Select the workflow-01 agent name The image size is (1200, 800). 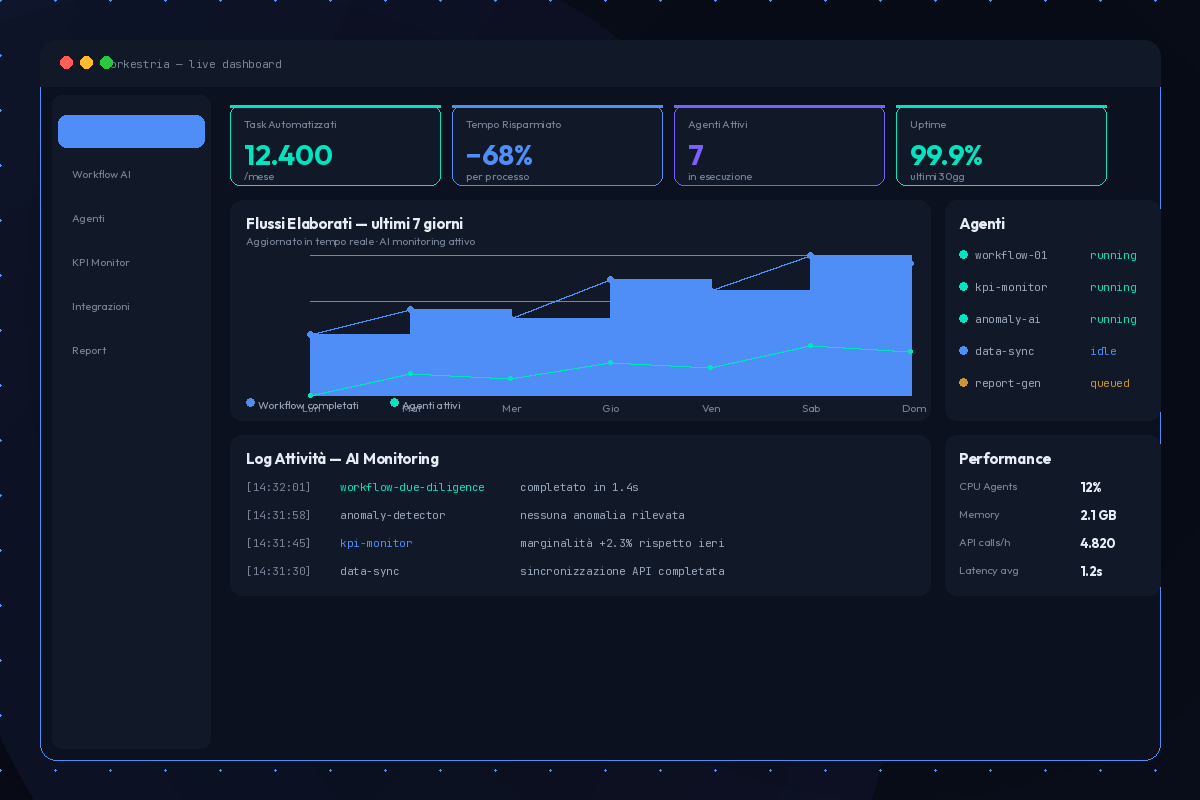pyautogui.click(x=1011, y=256)
